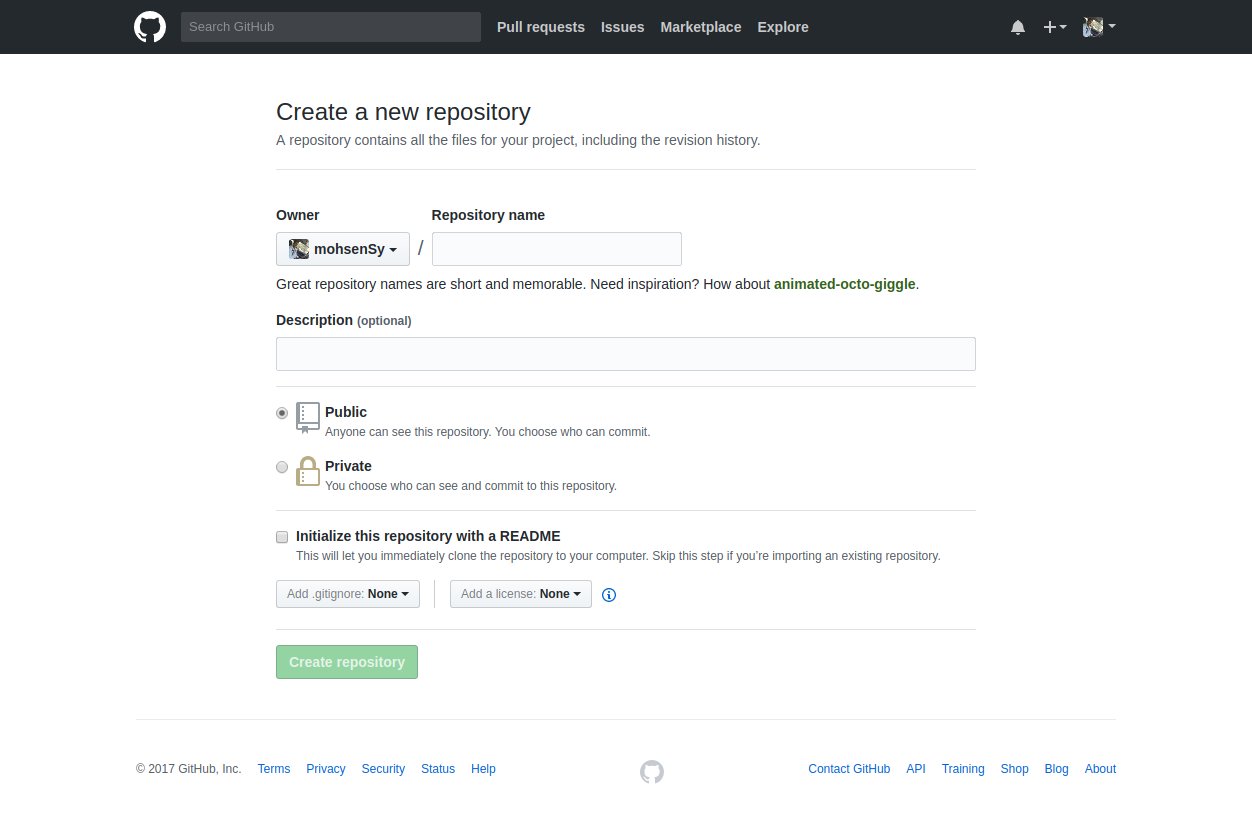Click the Repository name field label
This screenshot has height=825, width=1252.
click(488, 215)
